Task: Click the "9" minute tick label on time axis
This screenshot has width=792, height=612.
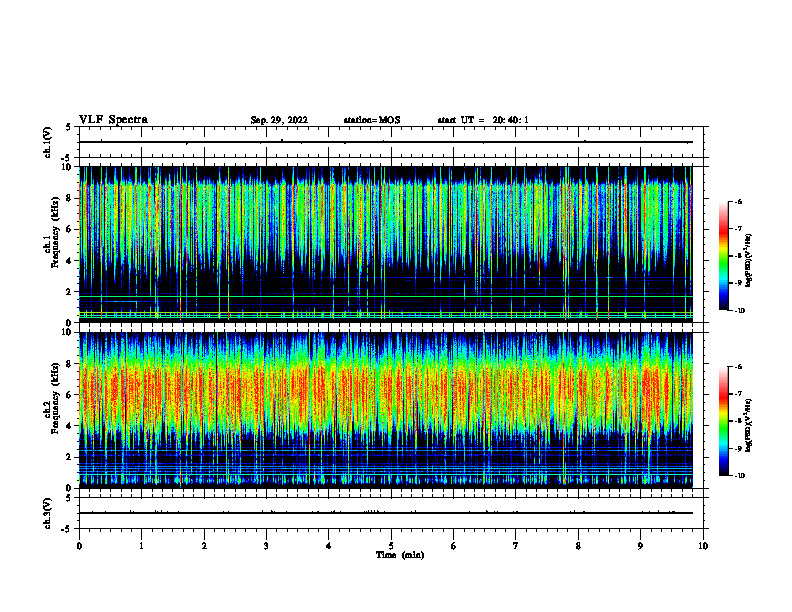Action: [x=640, y=546]
